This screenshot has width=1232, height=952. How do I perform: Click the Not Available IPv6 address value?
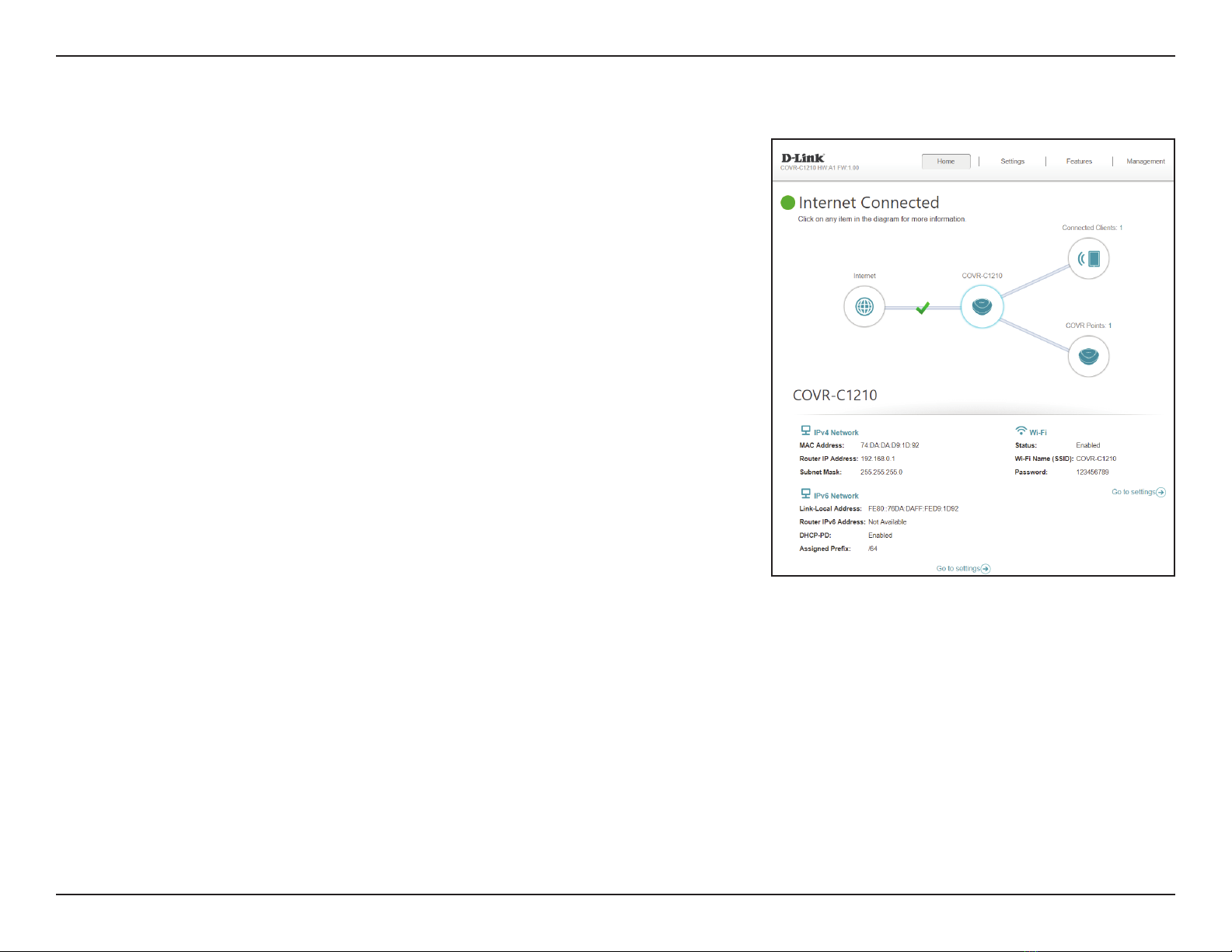tap(888, 522)
